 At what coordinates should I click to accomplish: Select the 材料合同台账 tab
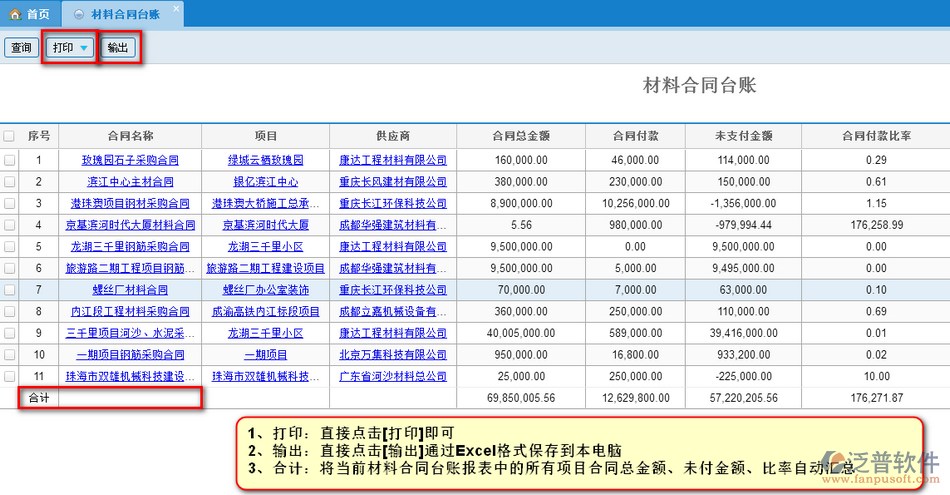(124, 14)
